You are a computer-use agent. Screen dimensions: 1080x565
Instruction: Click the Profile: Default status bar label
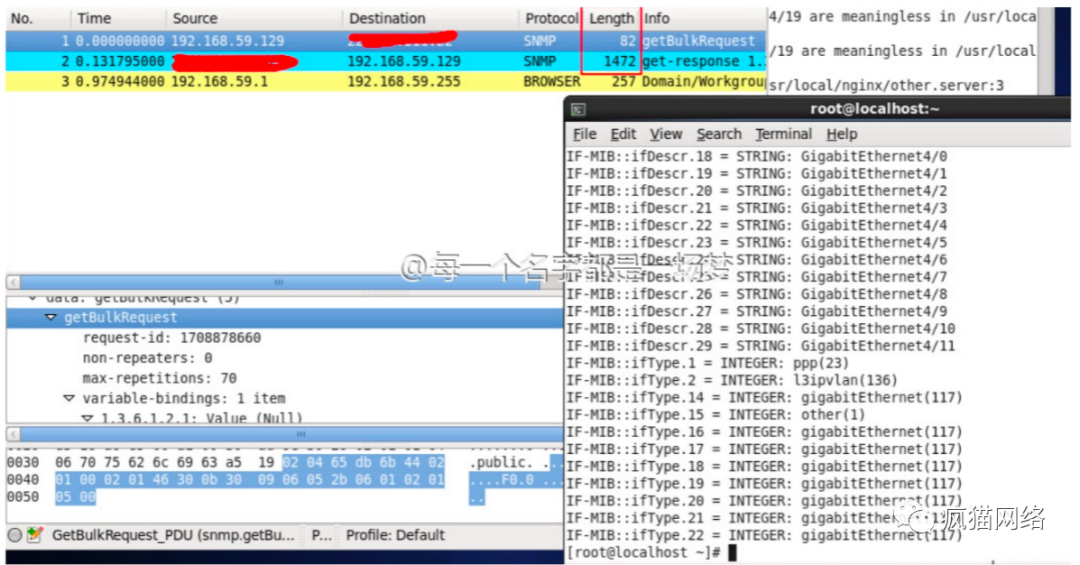point(395,535)
